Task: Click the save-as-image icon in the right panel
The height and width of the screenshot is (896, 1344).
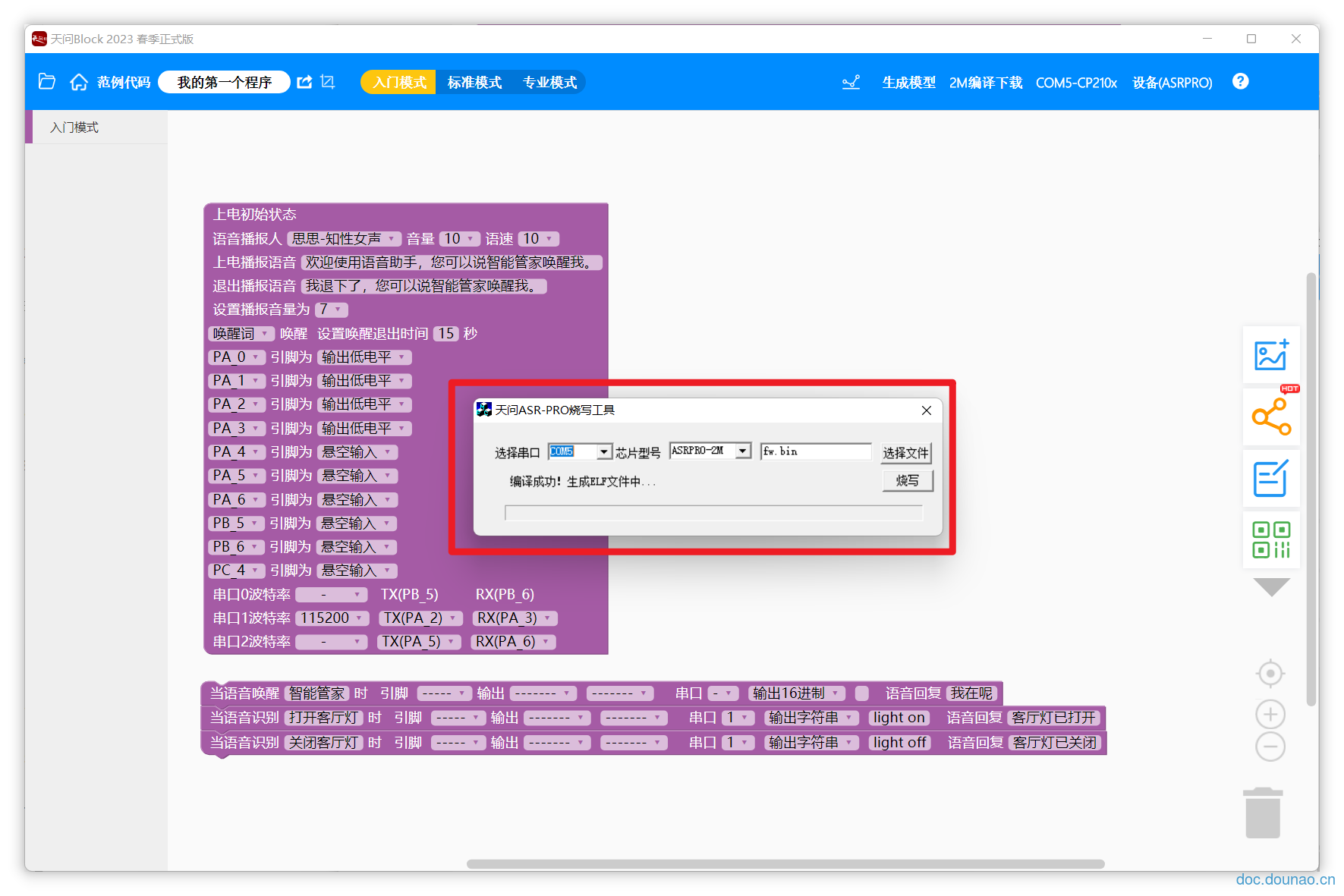Action: coord(1271,355)
